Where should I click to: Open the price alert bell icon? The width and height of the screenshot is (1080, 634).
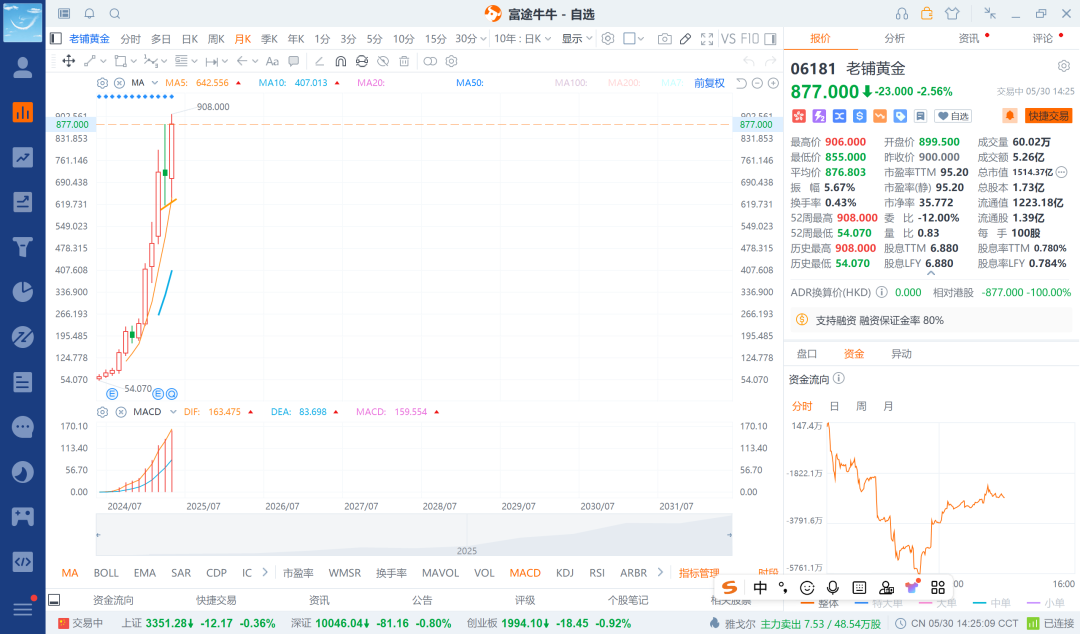[1010, 116]
